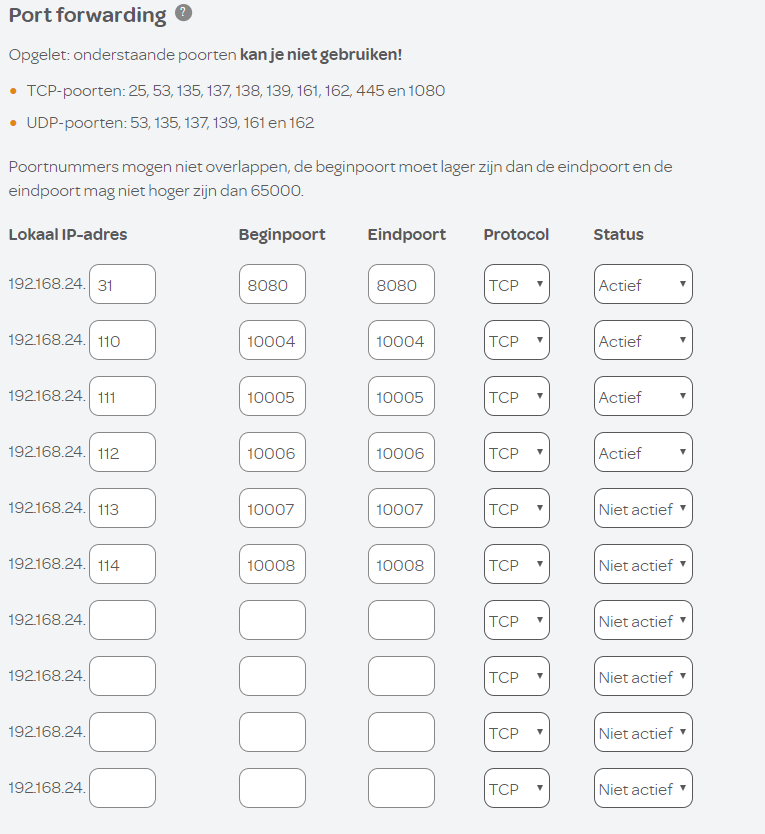Click the first empty local IP field
765x834 pixels.
[x=122, y=621]
